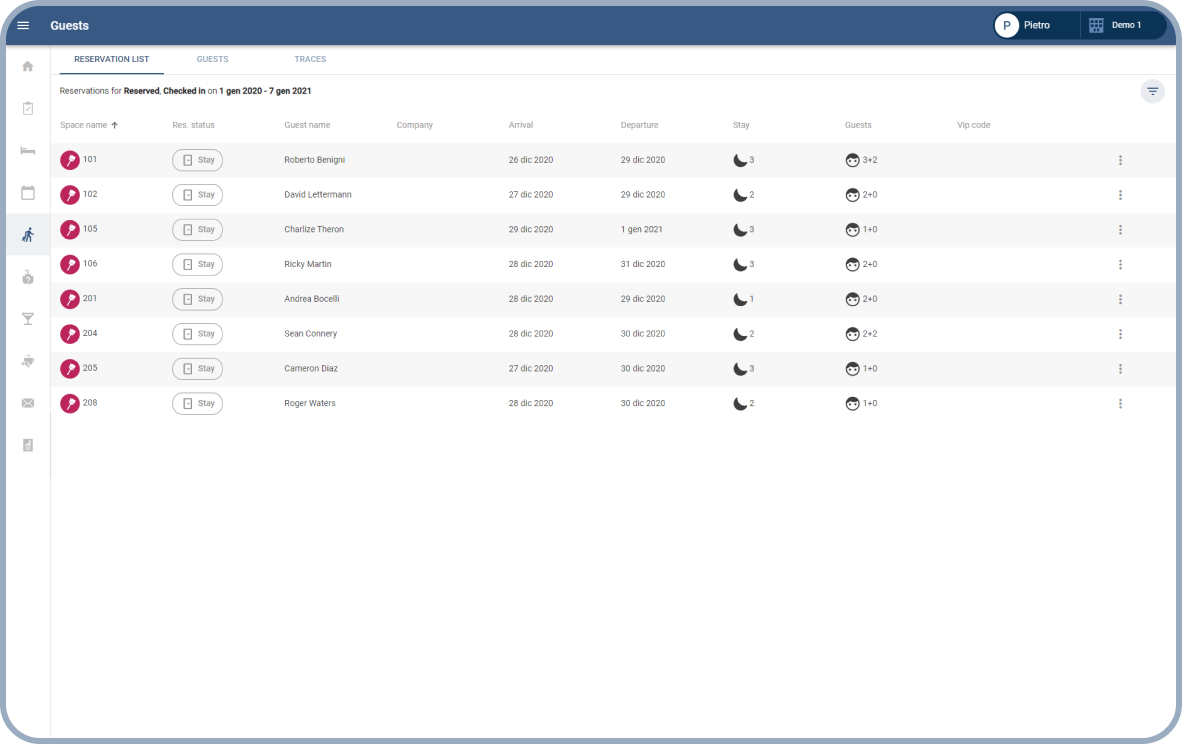Screen dimensions: 1182x744
Task: Sort by the Arrival column header
Action: click(520, 125)
